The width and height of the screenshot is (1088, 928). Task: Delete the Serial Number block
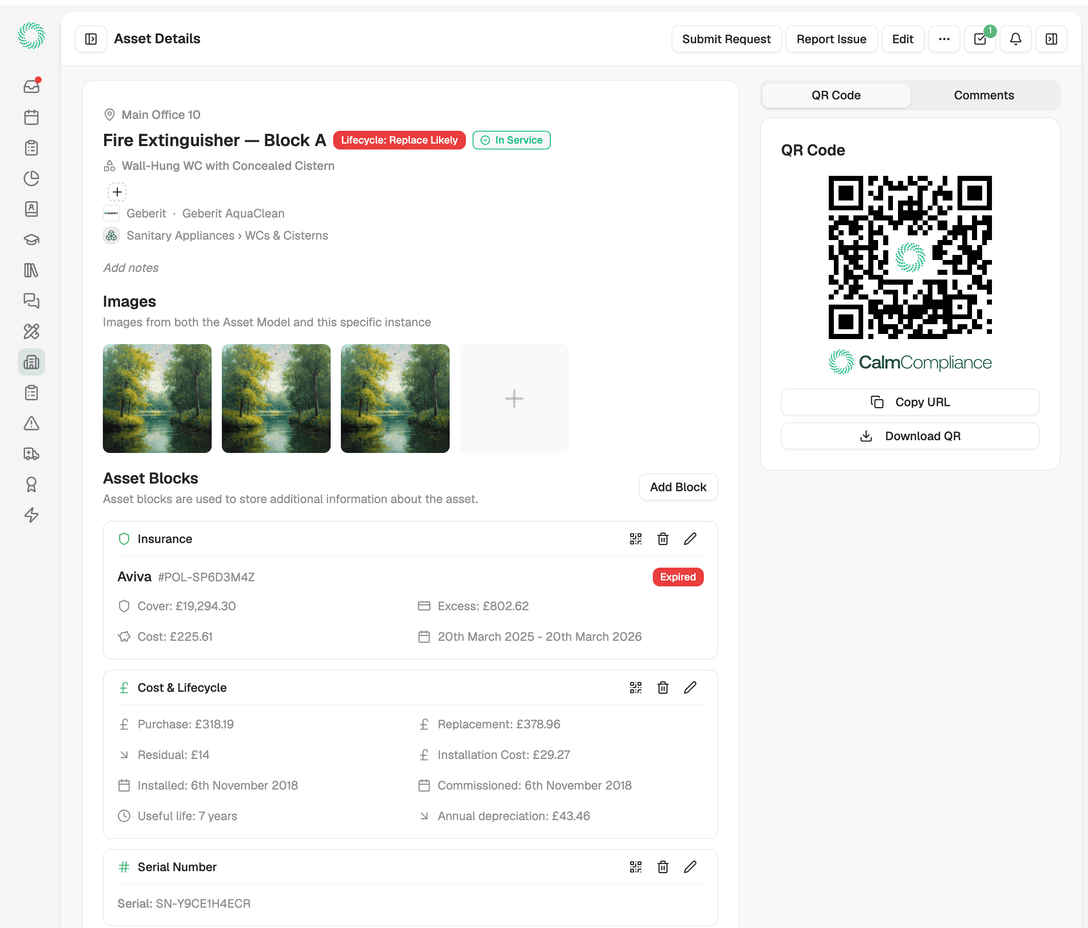(x=663, y=867)
